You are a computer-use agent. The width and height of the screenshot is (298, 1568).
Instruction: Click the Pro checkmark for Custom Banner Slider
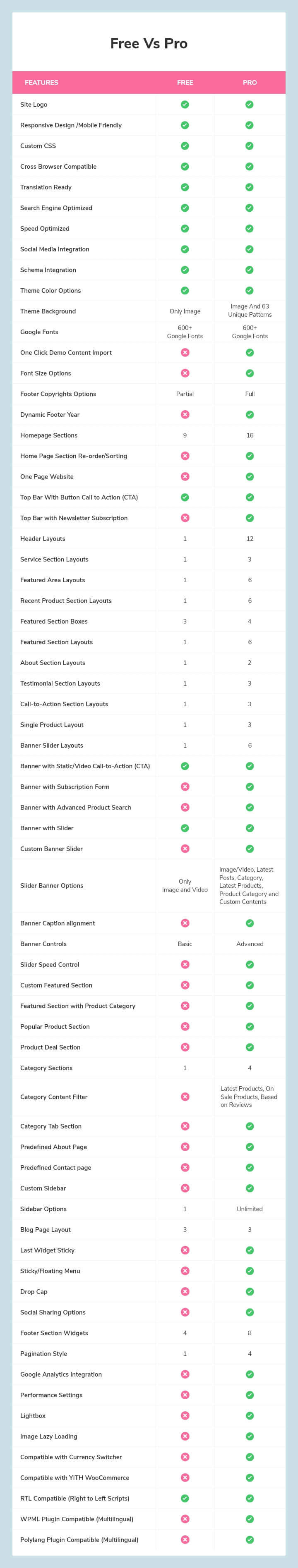(x=249, y=849)
